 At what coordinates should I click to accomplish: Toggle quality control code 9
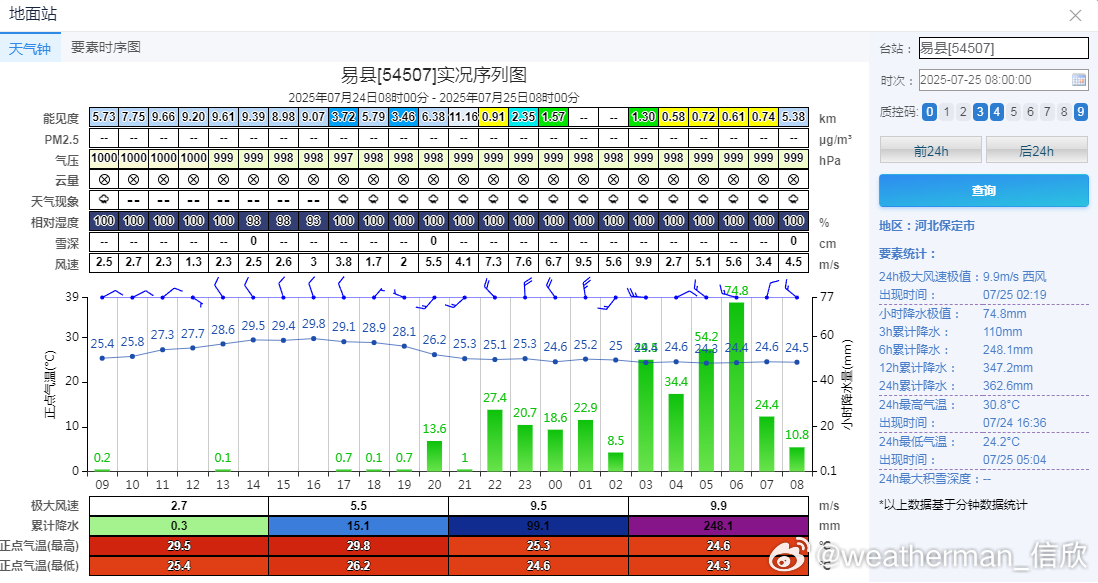point(1080,111)
